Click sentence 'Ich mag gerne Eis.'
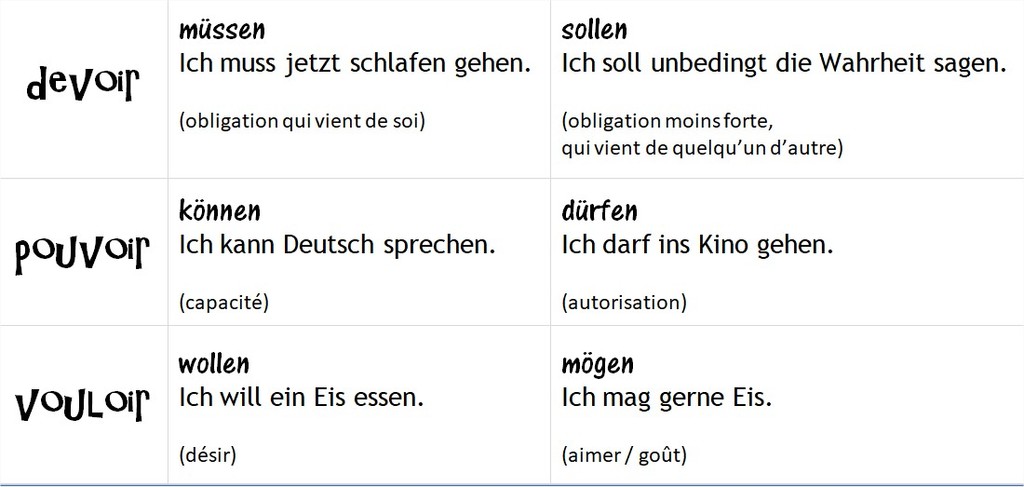 coord(667,397)
